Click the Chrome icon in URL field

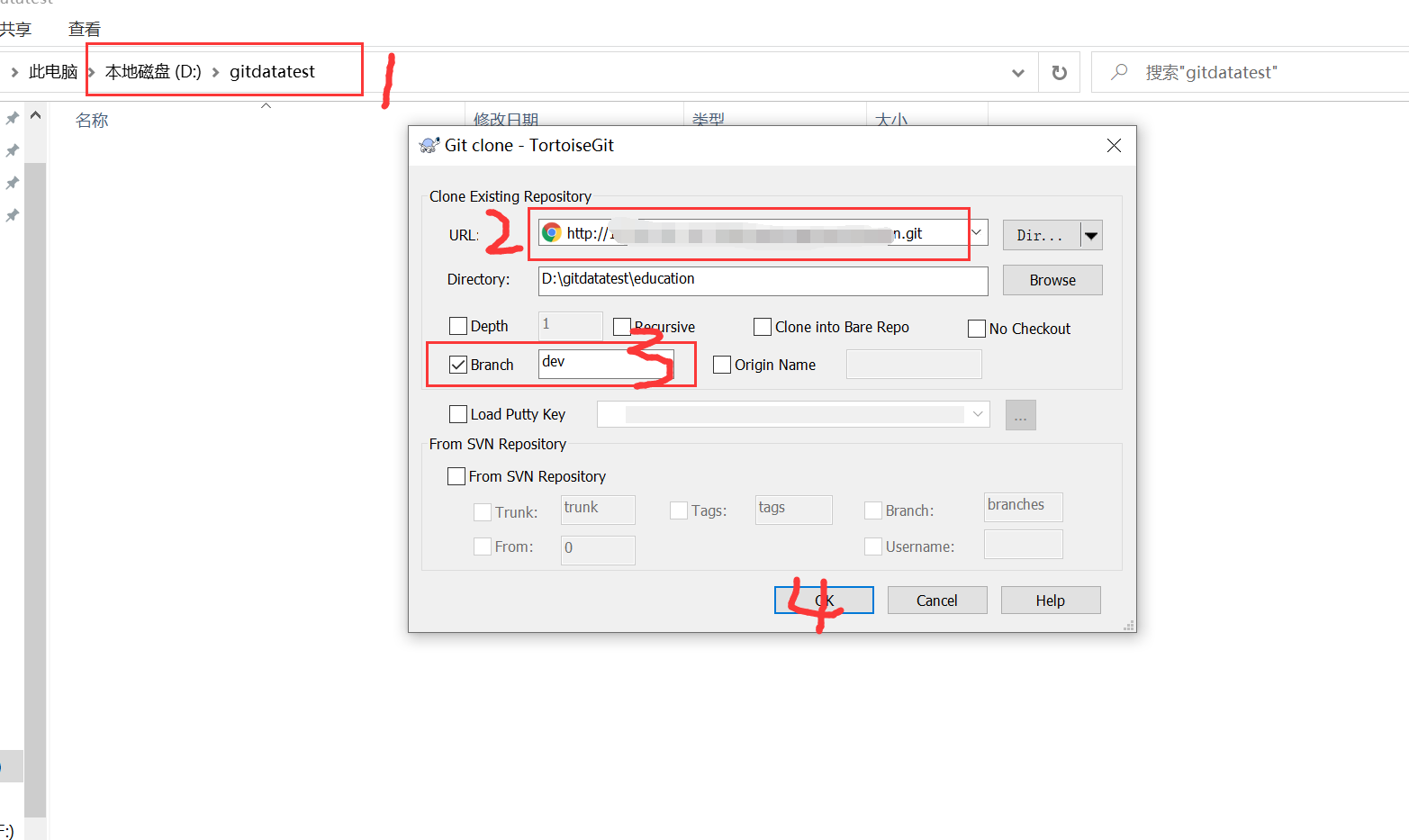552,233
